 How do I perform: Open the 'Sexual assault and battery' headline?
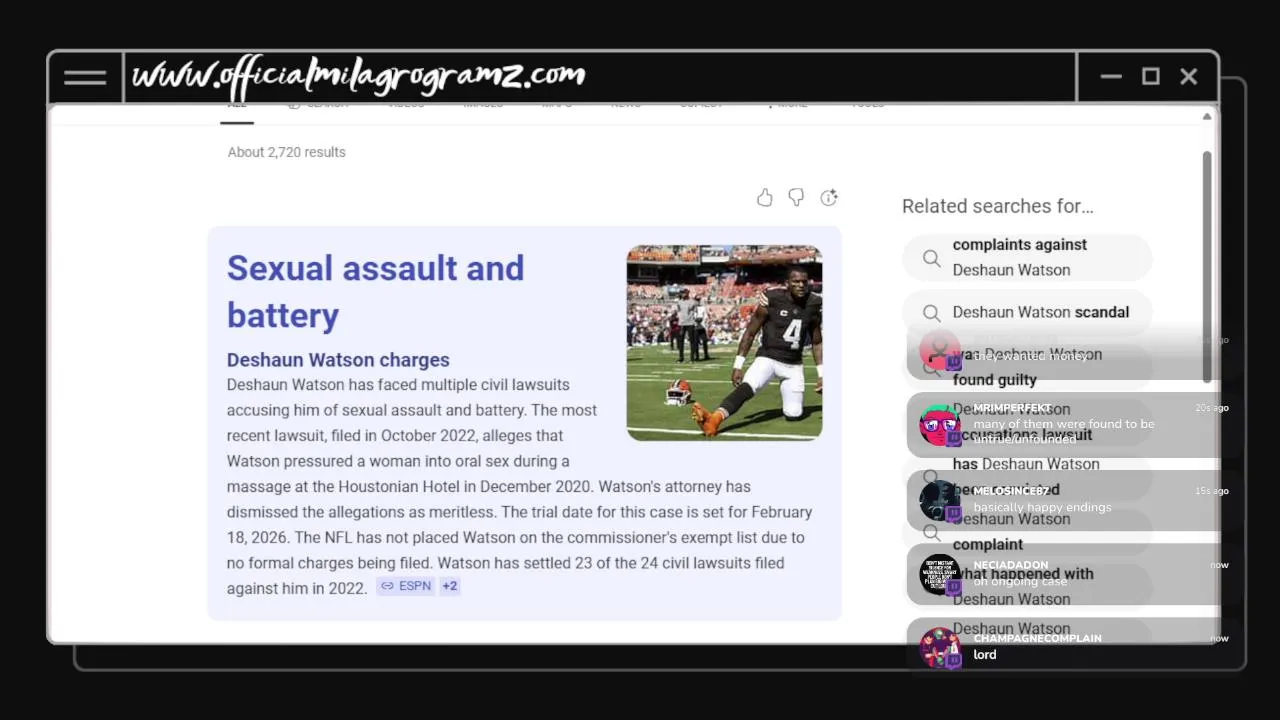pos(375,291)
